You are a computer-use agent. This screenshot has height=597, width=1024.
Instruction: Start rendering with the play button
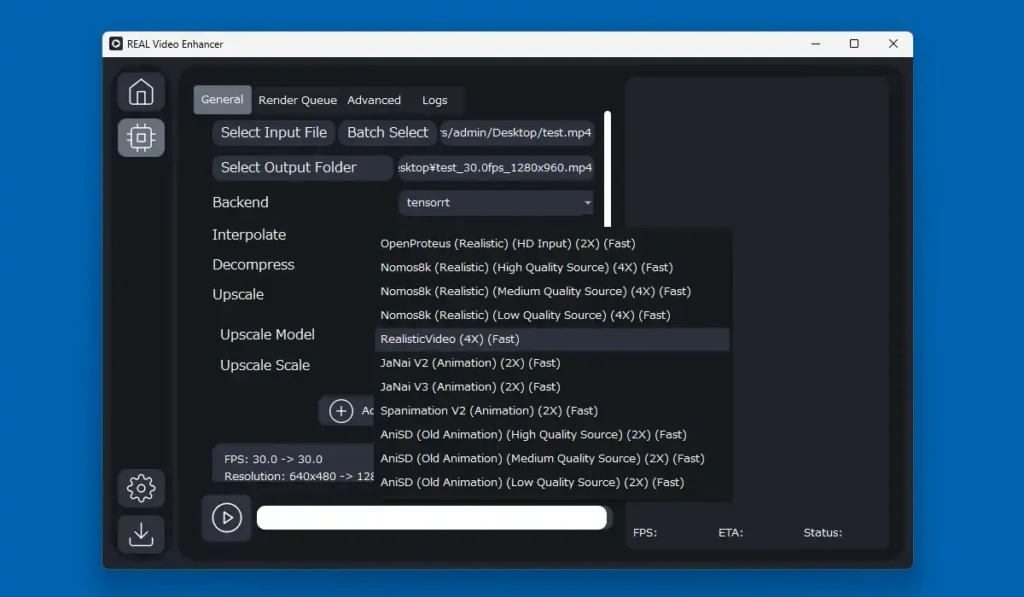[x=227, y=518]
